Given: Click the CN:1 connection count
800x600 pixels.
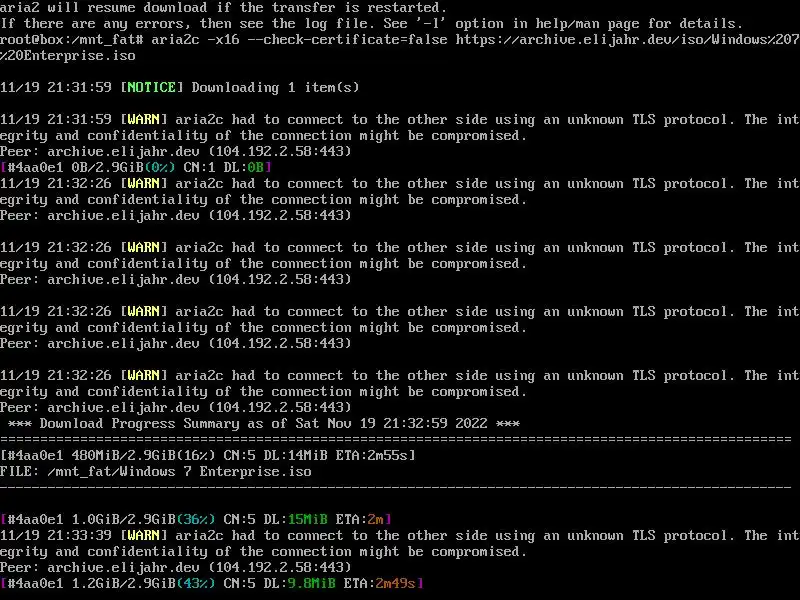Looking at the screenshot, I should (x=199, y=167).
